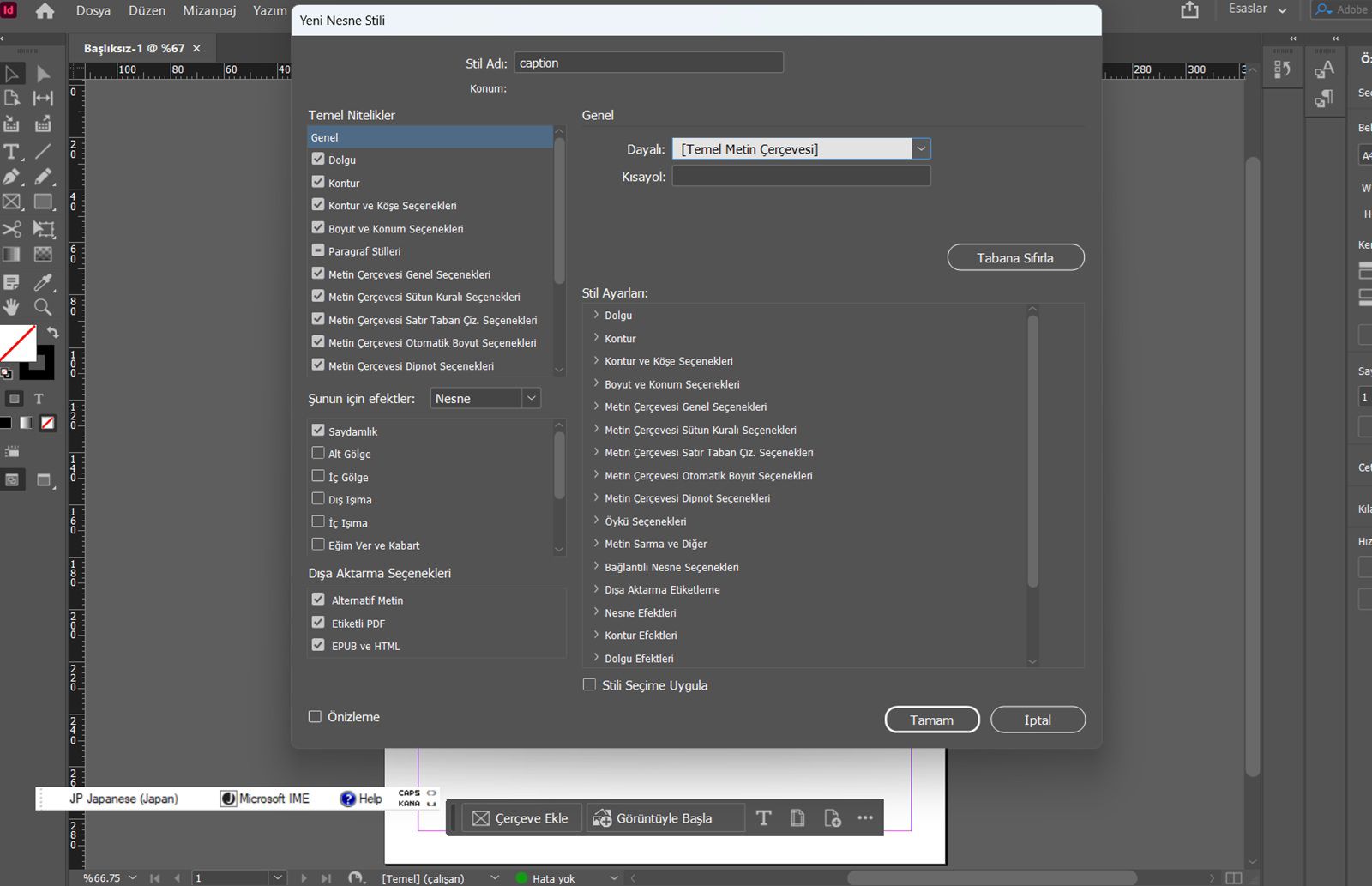This screenshot has width=1372, height=886.
Task: Toggle the Alternatif Metin checkbox
Action: [x=318, y=600]
